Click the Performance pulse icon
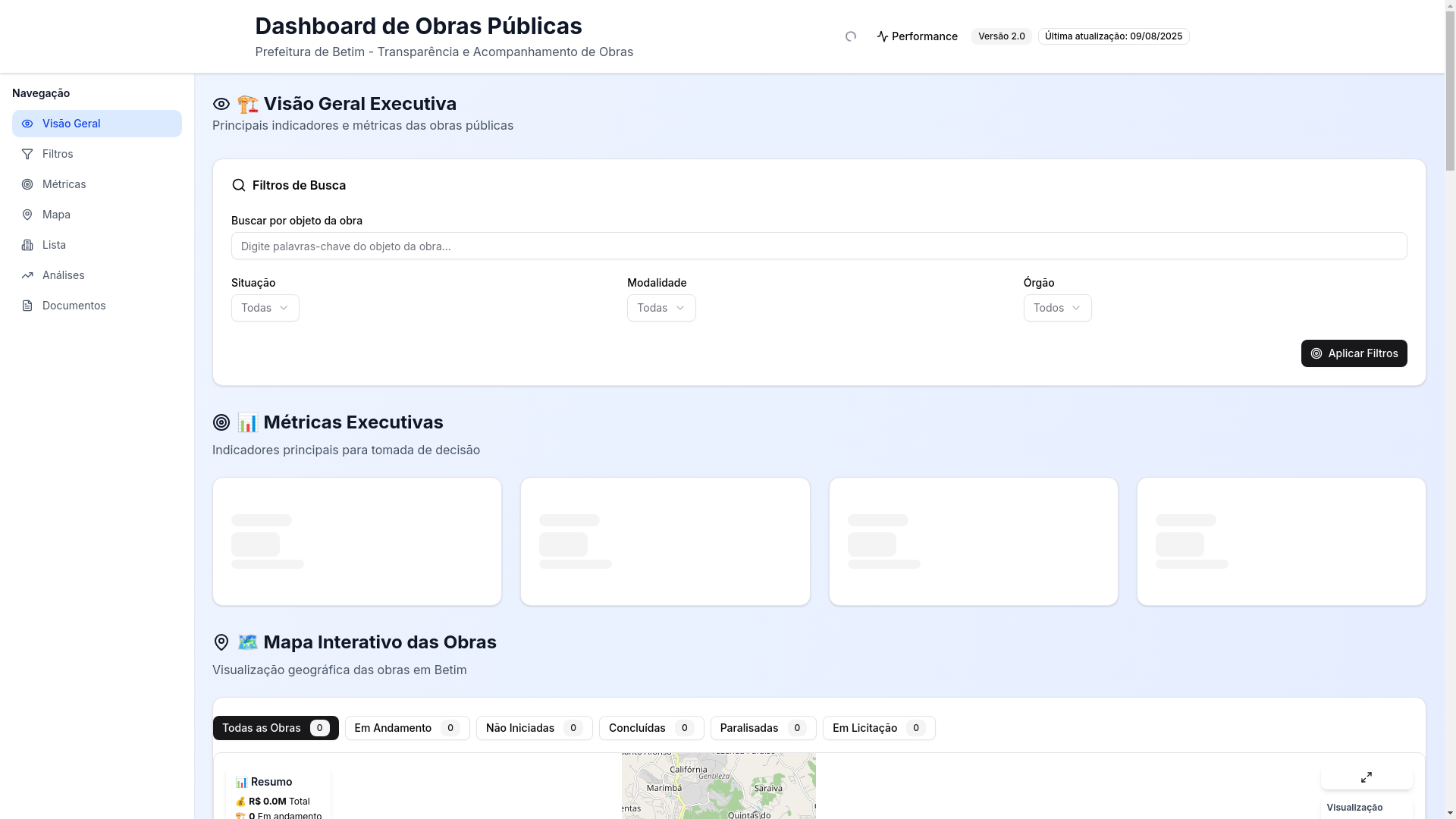The height and width of the screenshot is (819, 1456). coord(883,36)
